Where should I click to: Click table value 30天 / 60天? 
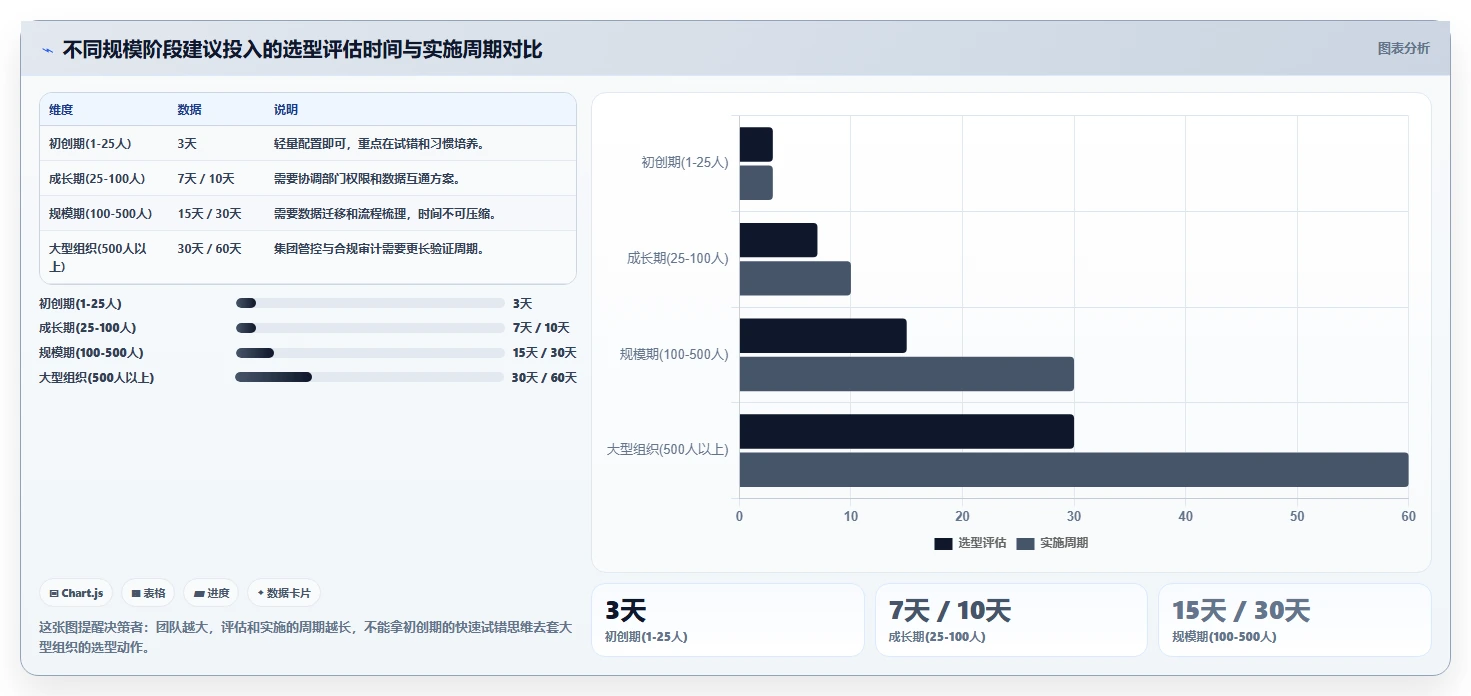pos(209,248)
